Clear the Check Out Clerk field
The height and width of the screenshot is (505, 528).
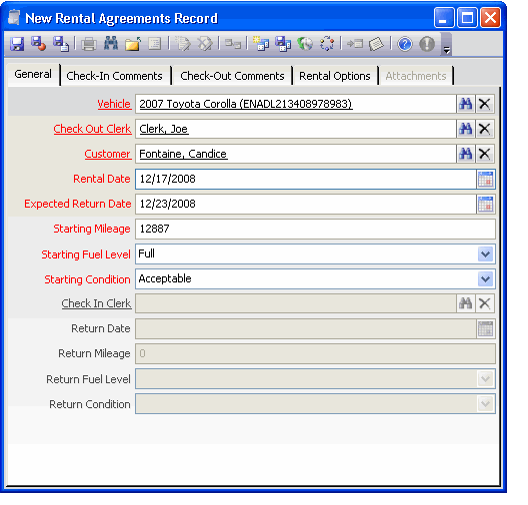pos(485,129)
